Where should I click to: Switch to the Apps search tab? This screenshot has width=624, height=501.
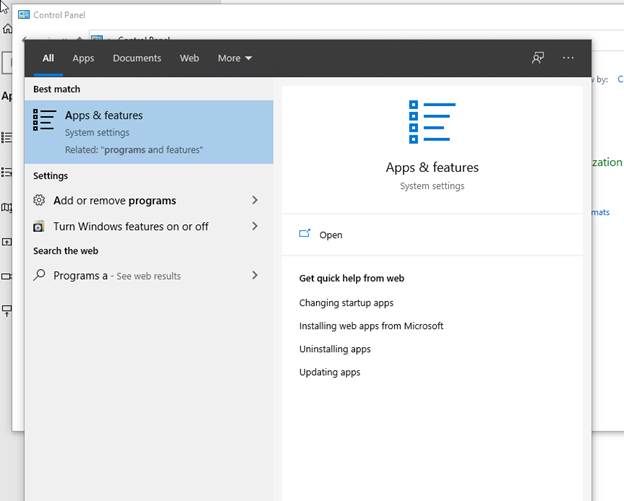[83, 58]
